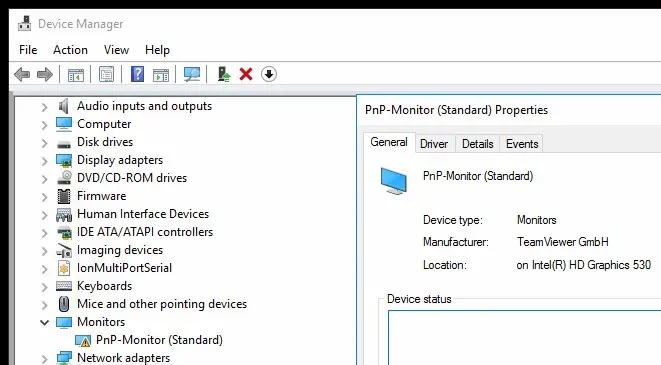661x365 pixels.
Task: Click the Imaging devices camera icon
Action: pos(64,250)
